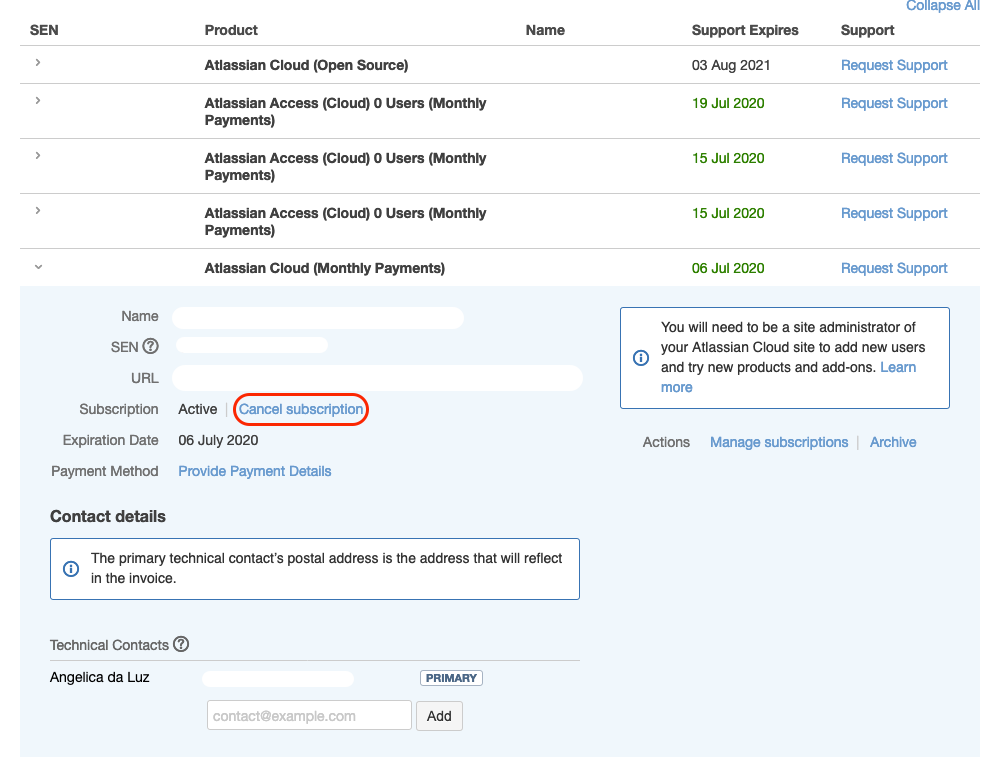Click Atlassian Cloud (Open Source) product name

click(306, 65)
